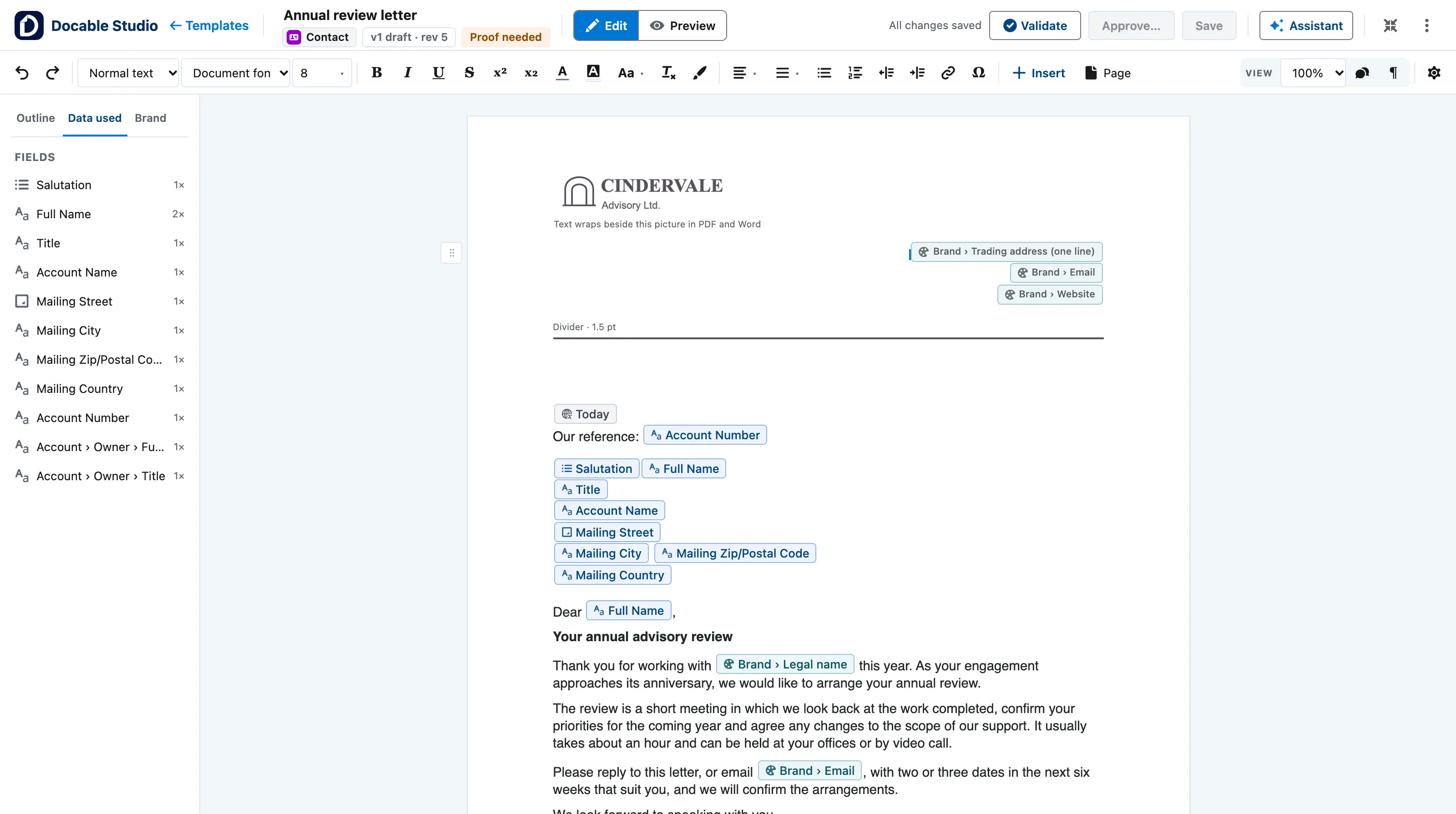Insert a bulleted list

[x=824, y=73]
